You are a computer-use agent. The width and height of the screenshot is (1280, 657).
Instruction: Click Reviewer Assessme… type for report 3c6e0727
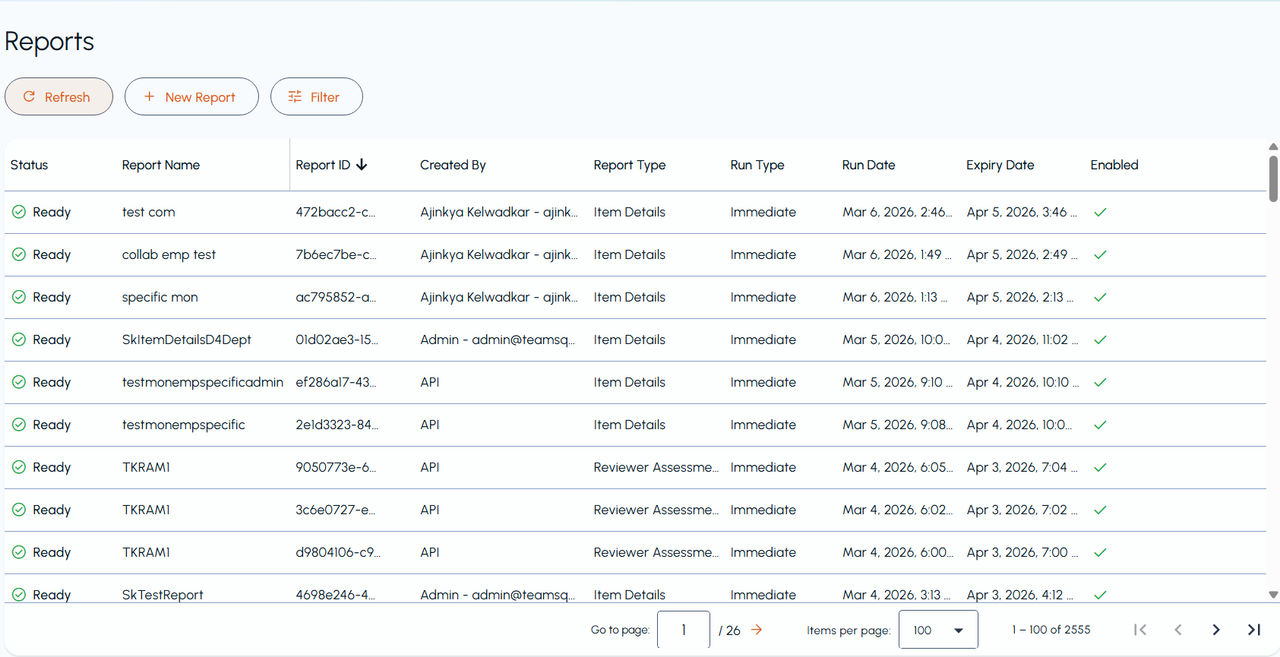pyautogui.click(x=656, y=510)
